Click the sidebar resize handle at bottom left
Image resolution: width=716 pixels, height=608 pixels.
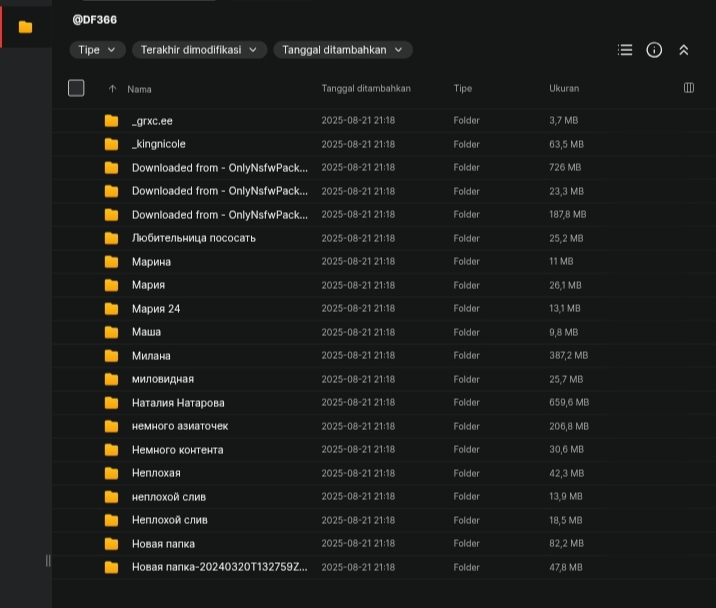(x=48, y=560)
